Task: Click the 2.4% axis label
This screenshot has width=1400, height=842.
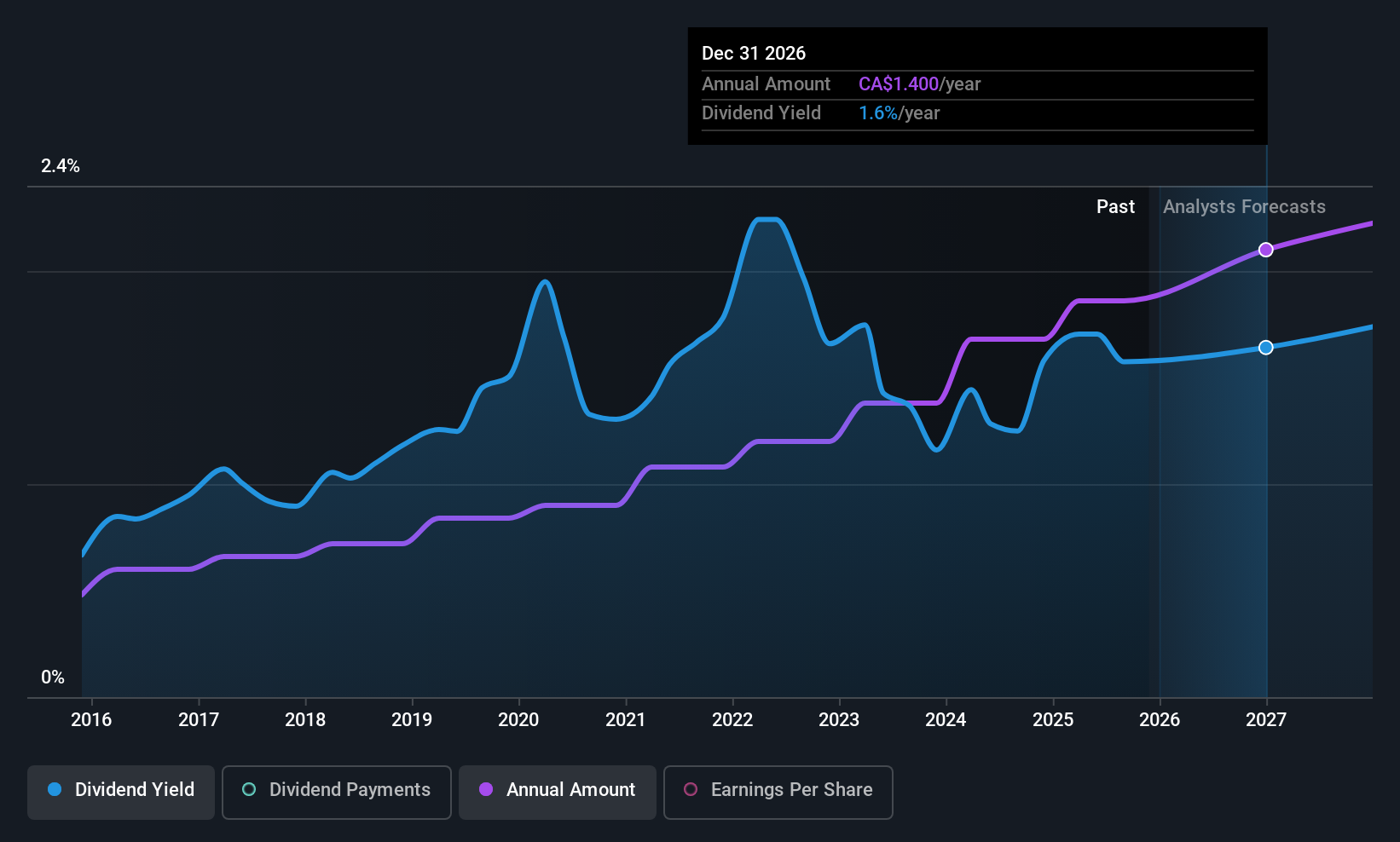Action: [x=61, y=166]
